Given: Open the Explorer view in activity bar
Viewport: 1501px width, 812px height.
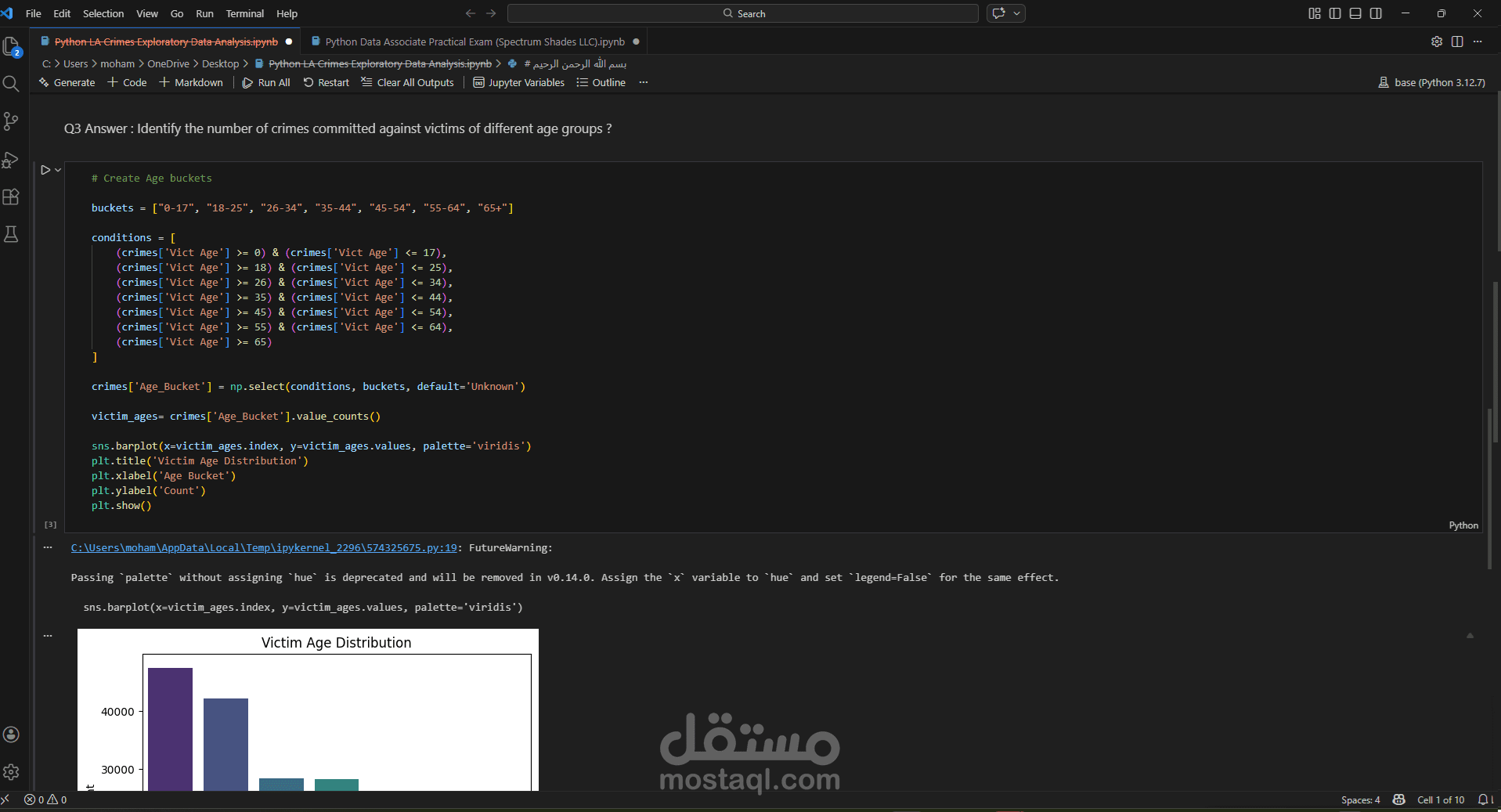Looking at the screenshot, I should pos(11,47).
